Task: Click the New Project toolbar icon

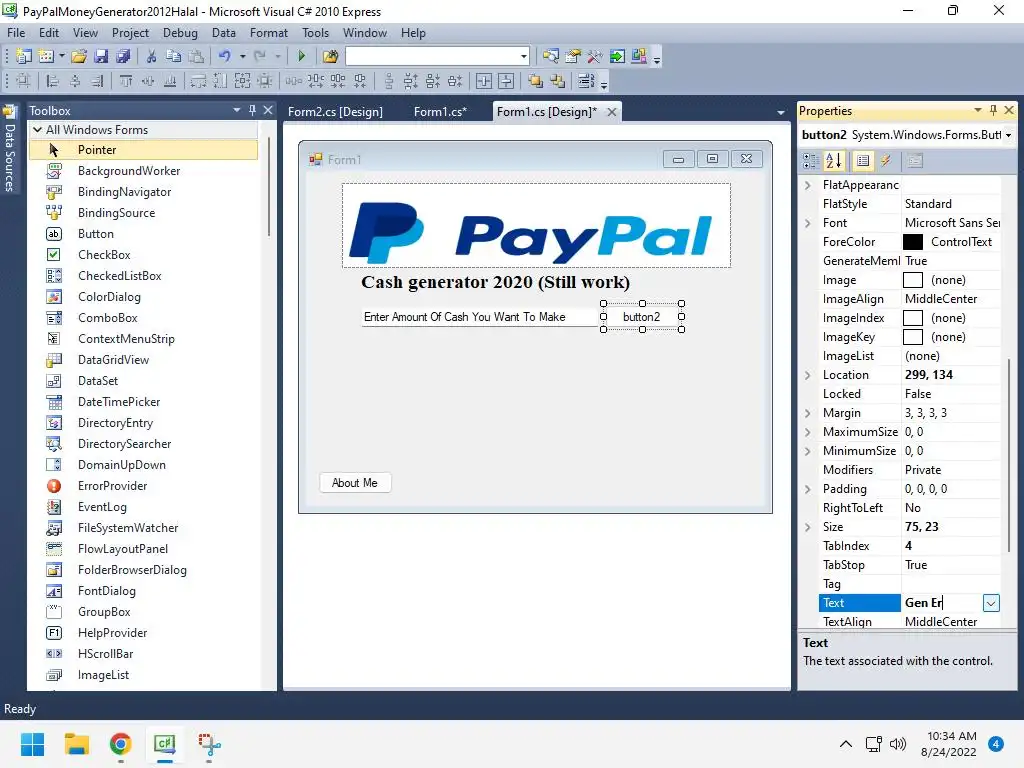Action: [24, 56]
